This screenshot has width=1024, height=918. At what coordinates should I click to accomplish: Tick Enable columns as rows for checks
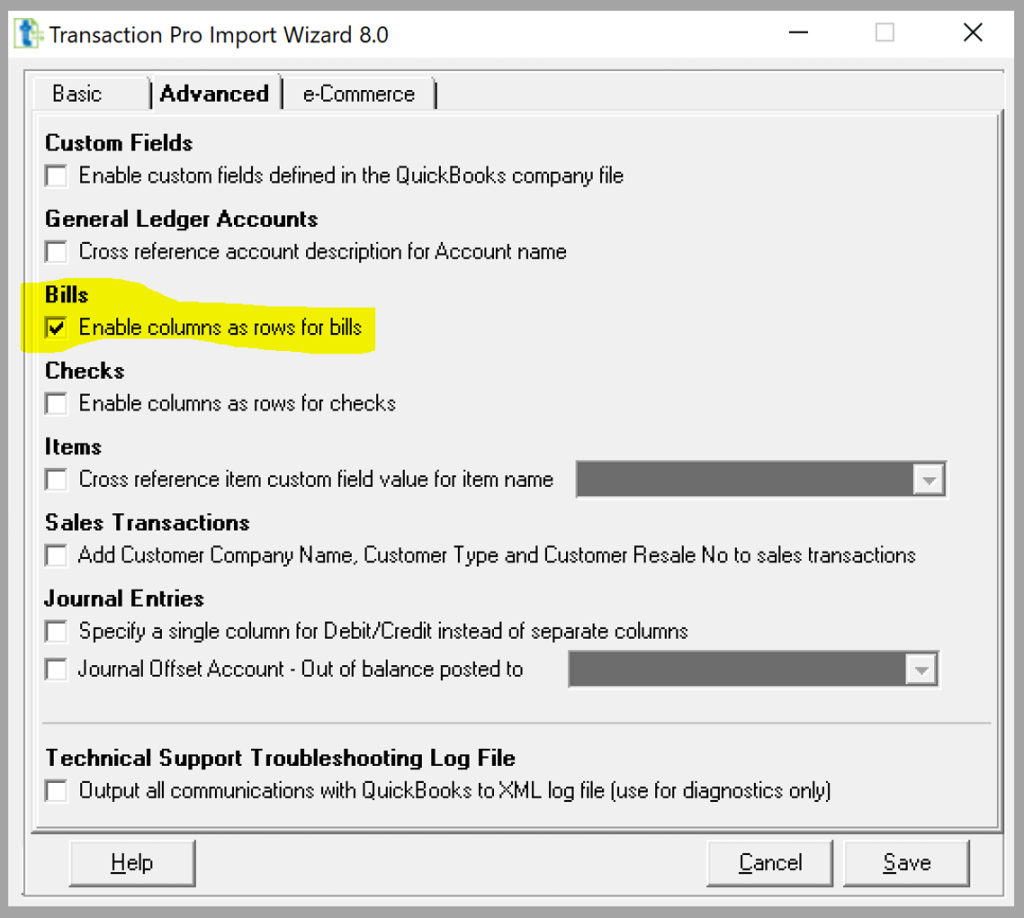pos(56,404)
